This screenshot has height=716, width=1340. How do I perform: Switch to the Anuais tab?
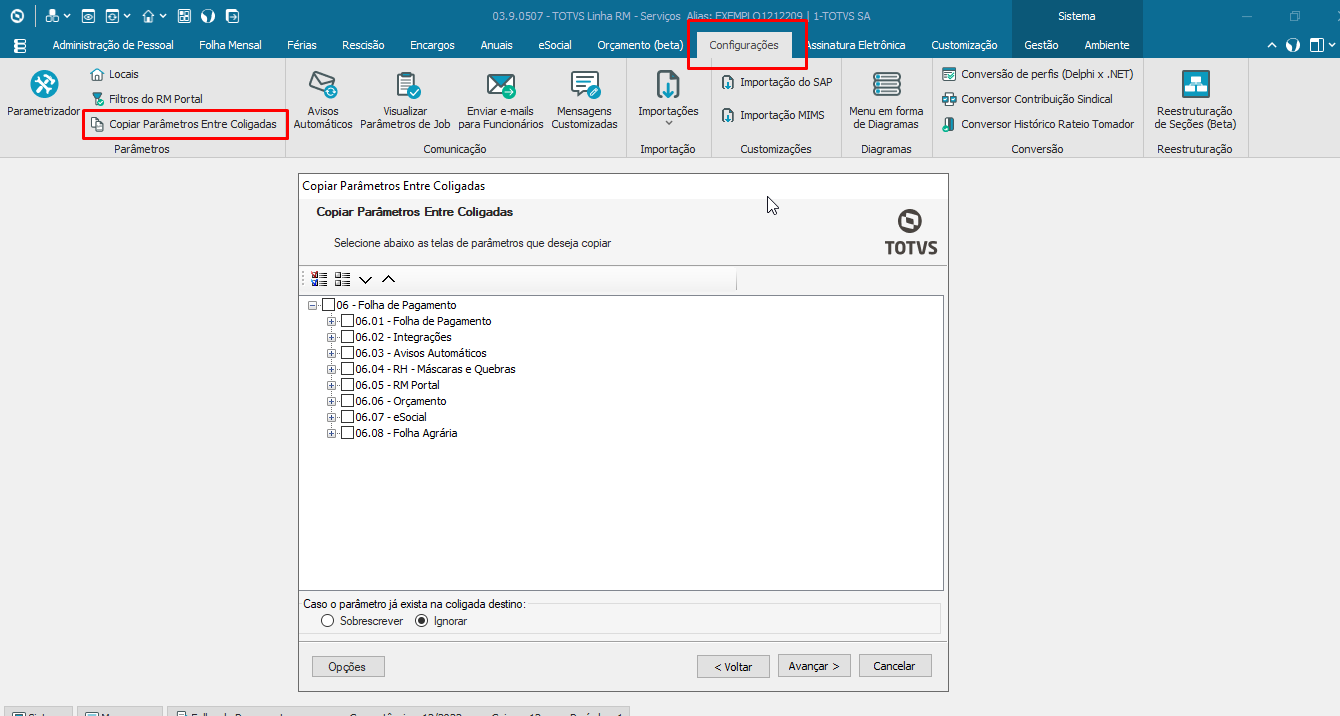point(496,45)
